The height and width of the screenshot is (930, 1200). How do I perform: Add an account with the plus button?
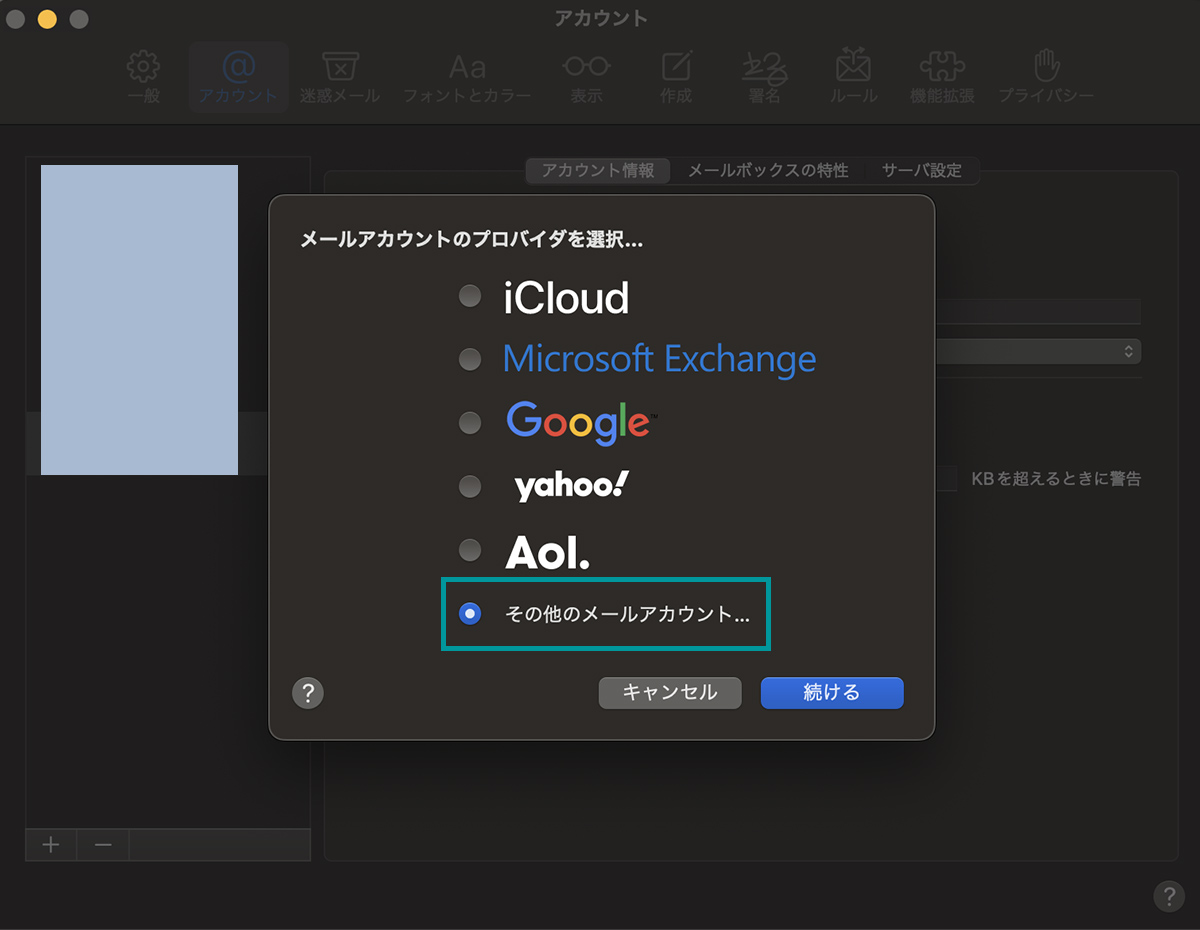pyautogui.click(x=51, y=844)
